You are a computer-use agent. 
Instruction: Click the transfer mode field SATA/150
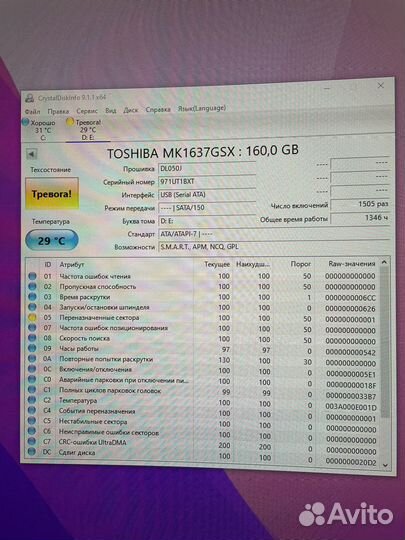point(207,208)
